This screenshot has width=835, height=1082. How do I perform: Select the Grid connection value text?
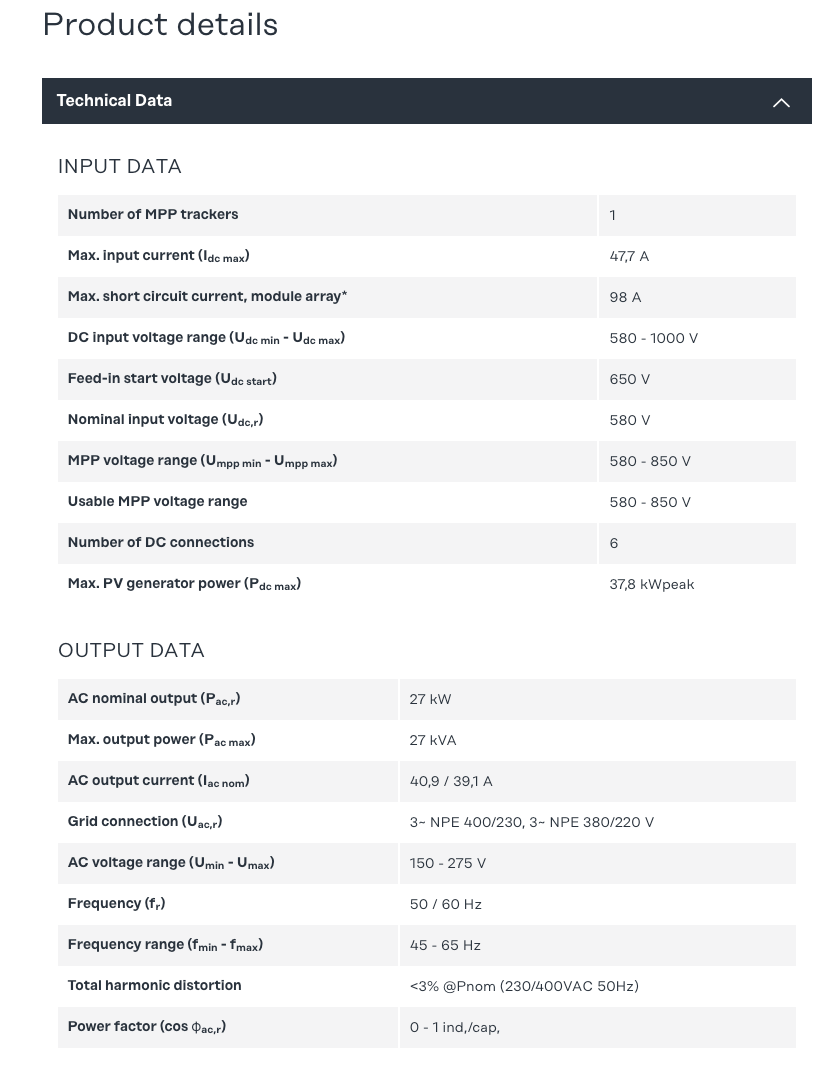pos(531,823)
